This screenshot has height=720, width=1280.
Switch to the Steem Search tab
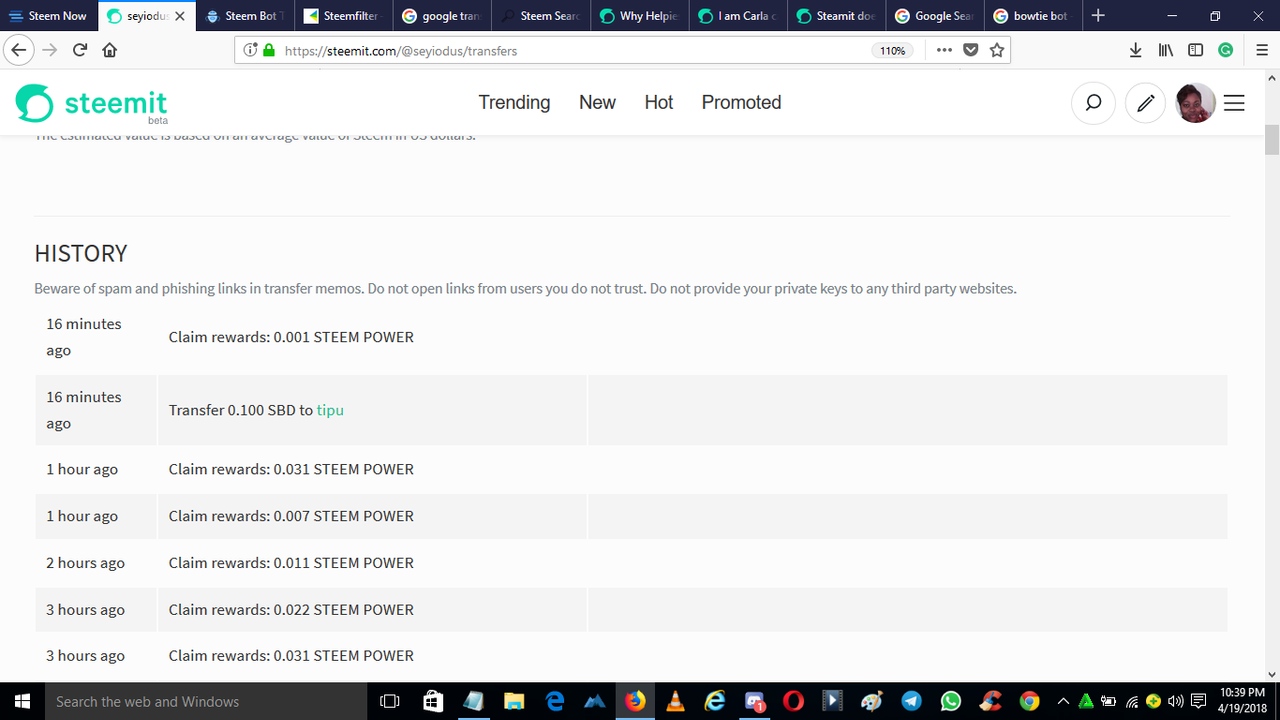(540, 16)
